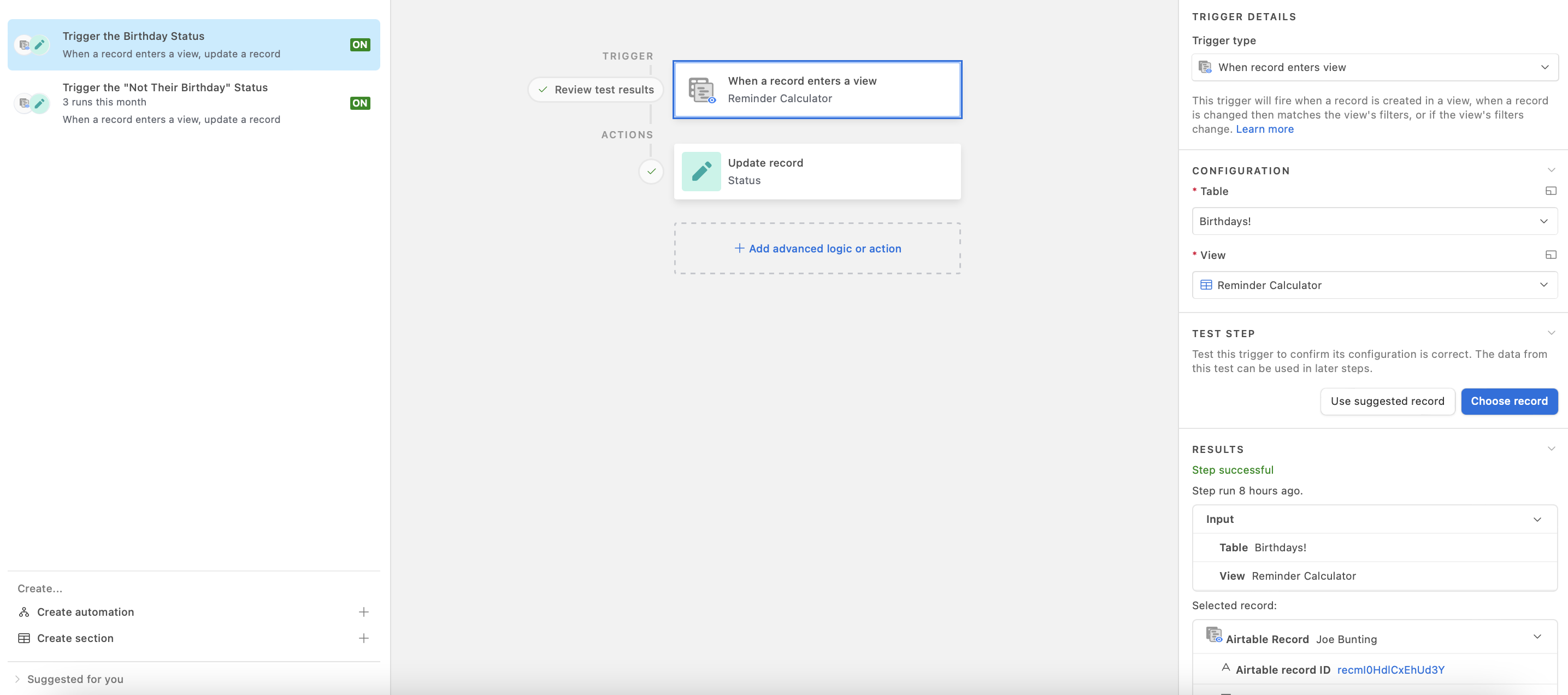The image size is (1568, 695).
Task: Toggle ON for Not Their Birthday automation
Action: point(360,103)
